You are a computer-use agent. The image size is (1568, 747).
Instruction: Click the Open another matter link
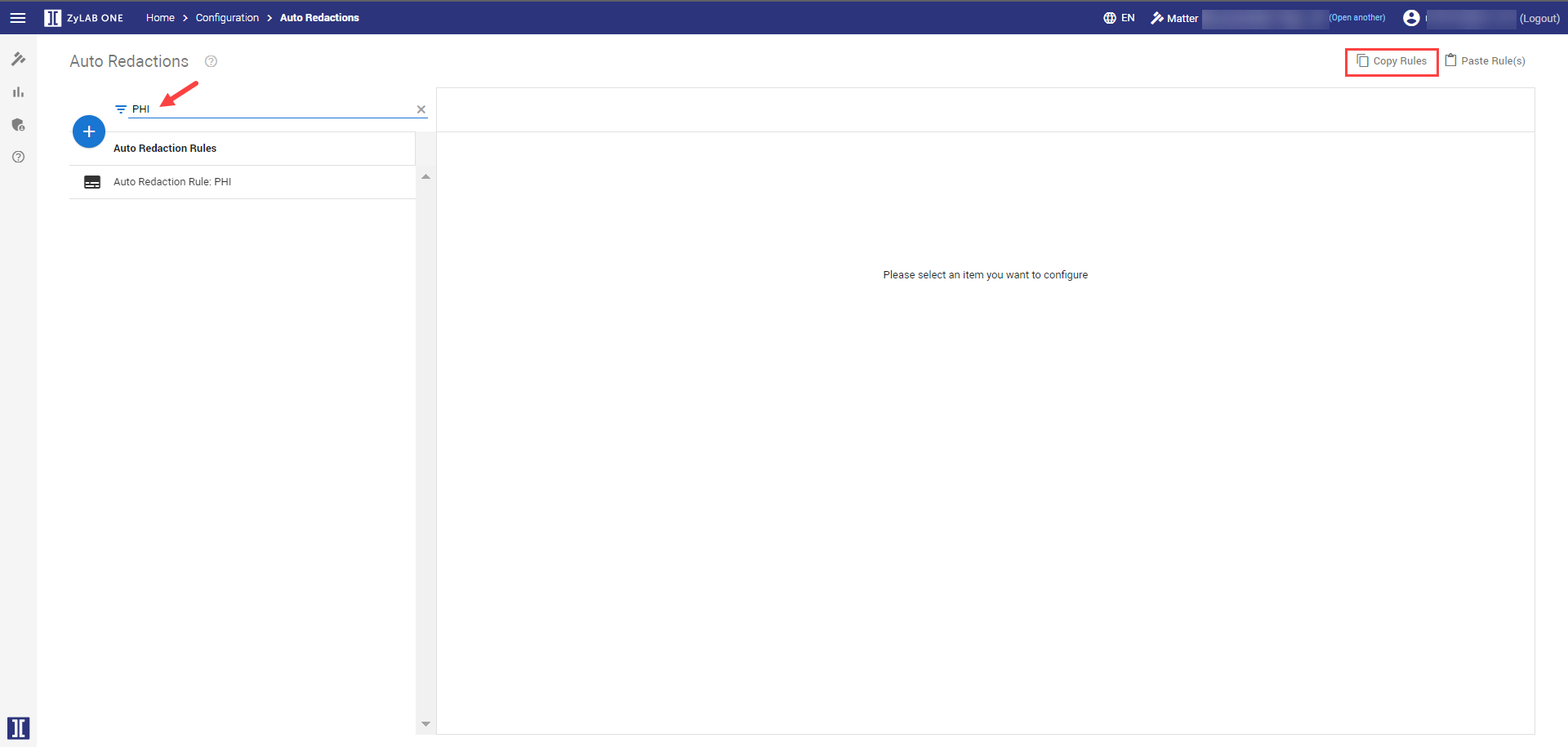click(1356, 18)
